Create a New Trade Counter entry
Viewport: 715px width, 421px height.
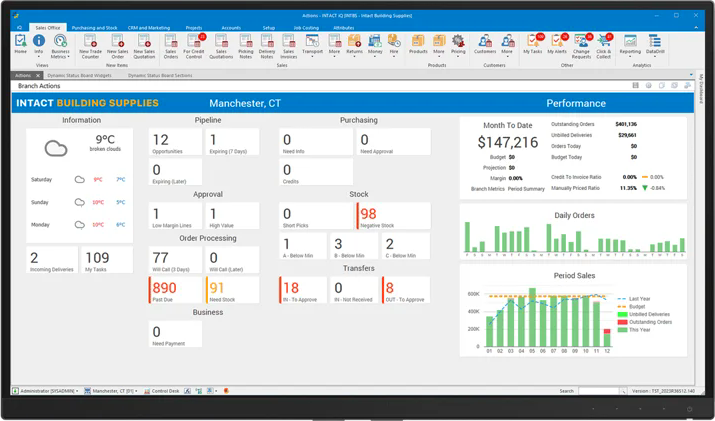tap(90, 46)
